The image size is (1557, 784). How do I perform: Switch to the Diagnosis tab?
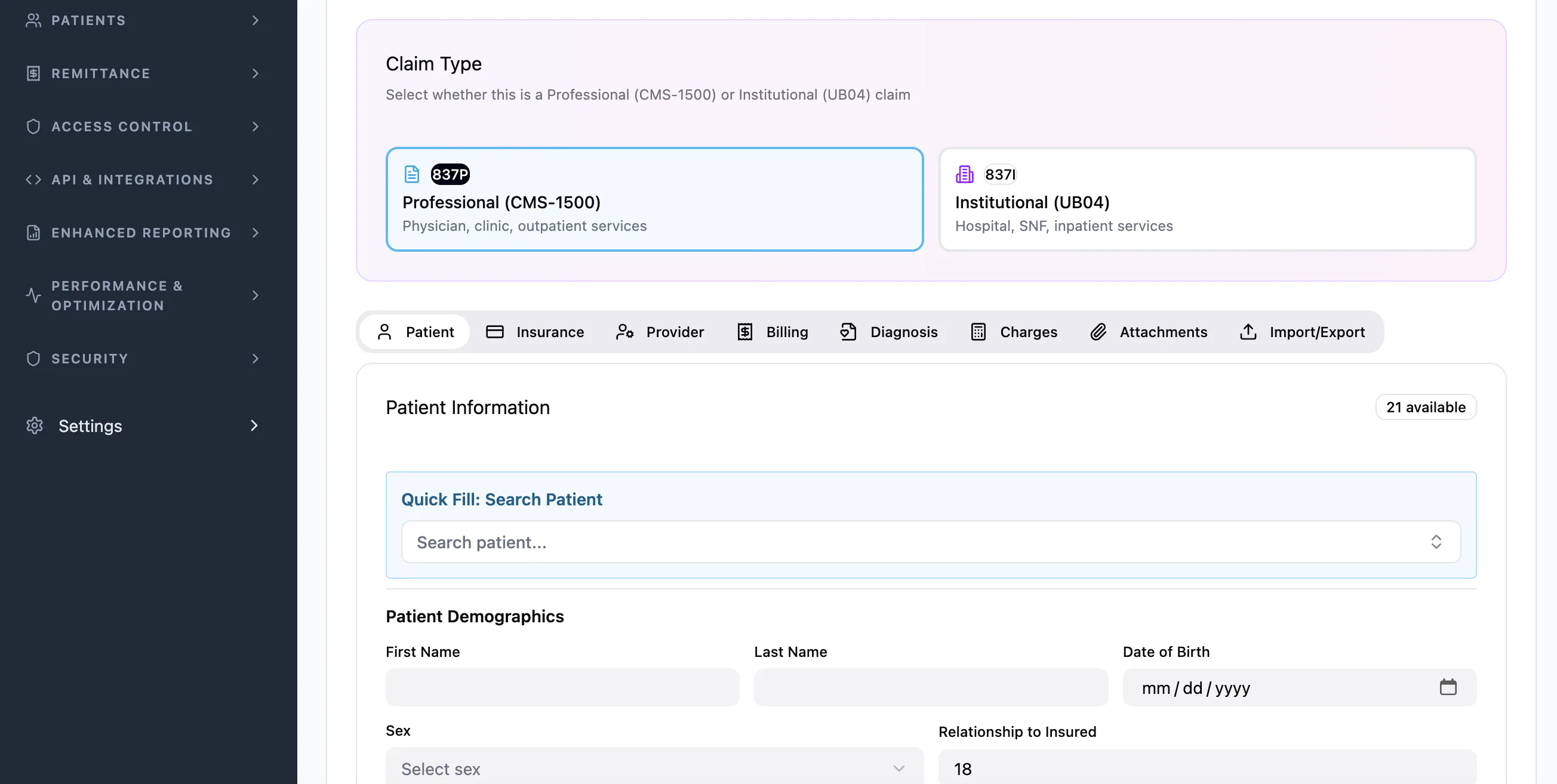[x=888, y=332]
